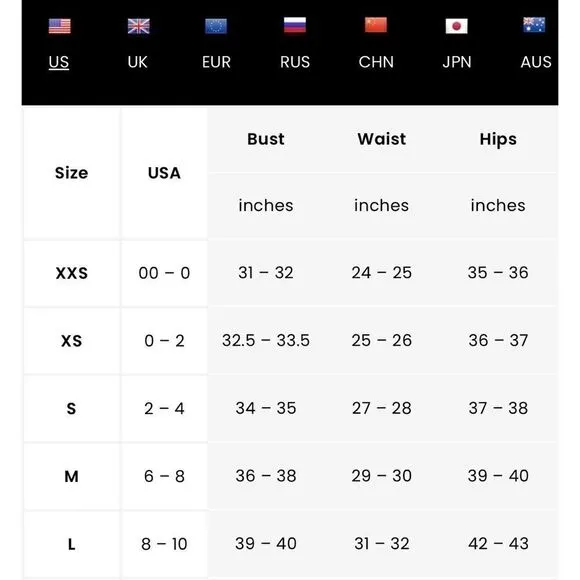Image resolution: width=580 pixels, height=580 pixels.
Task: Click the Japan flag icon
Action: [x=456, y=26]
